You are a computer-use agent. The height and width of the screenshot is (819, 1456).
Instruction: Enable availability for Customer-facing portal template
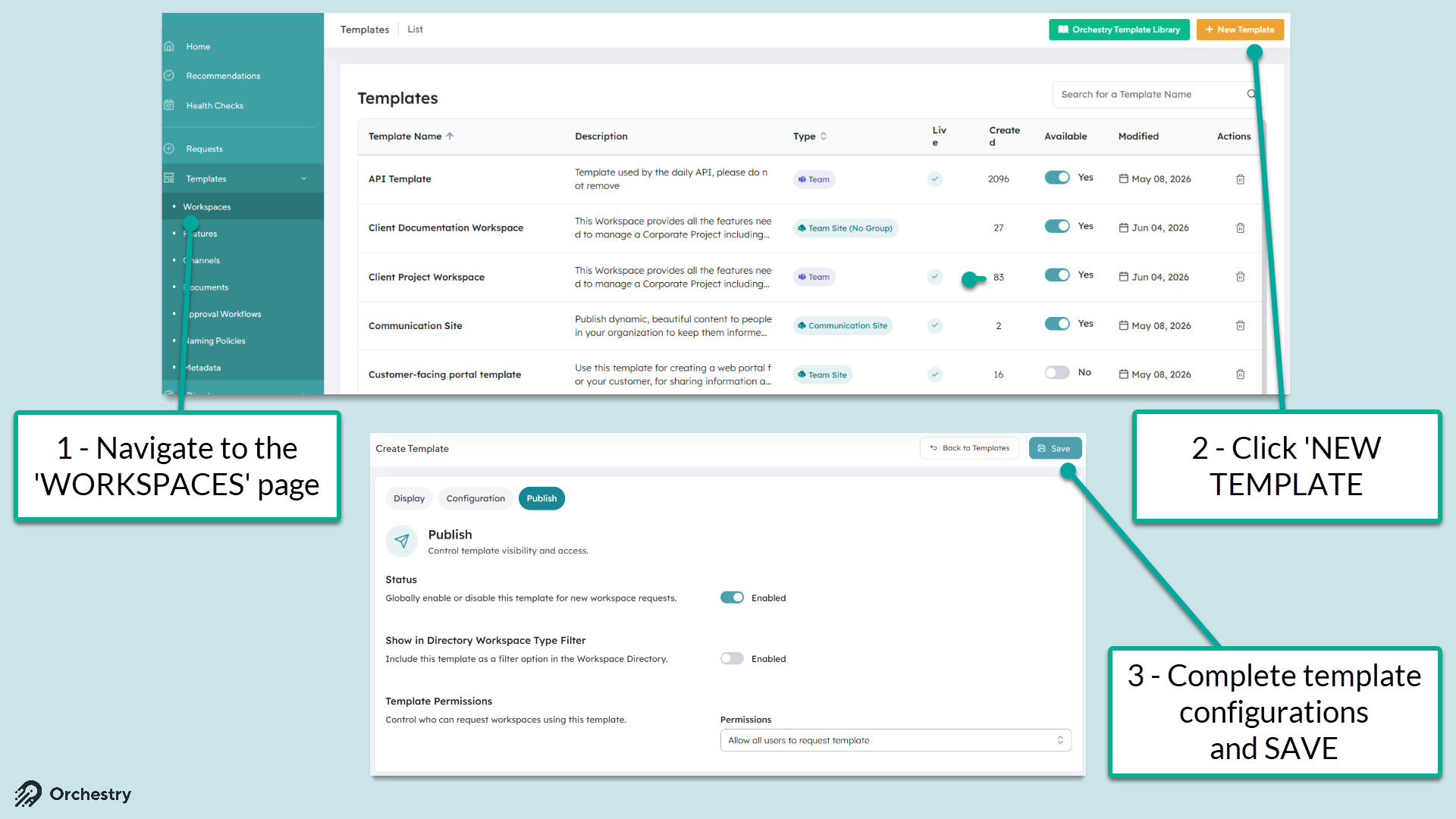click(x=1057, y=372)
